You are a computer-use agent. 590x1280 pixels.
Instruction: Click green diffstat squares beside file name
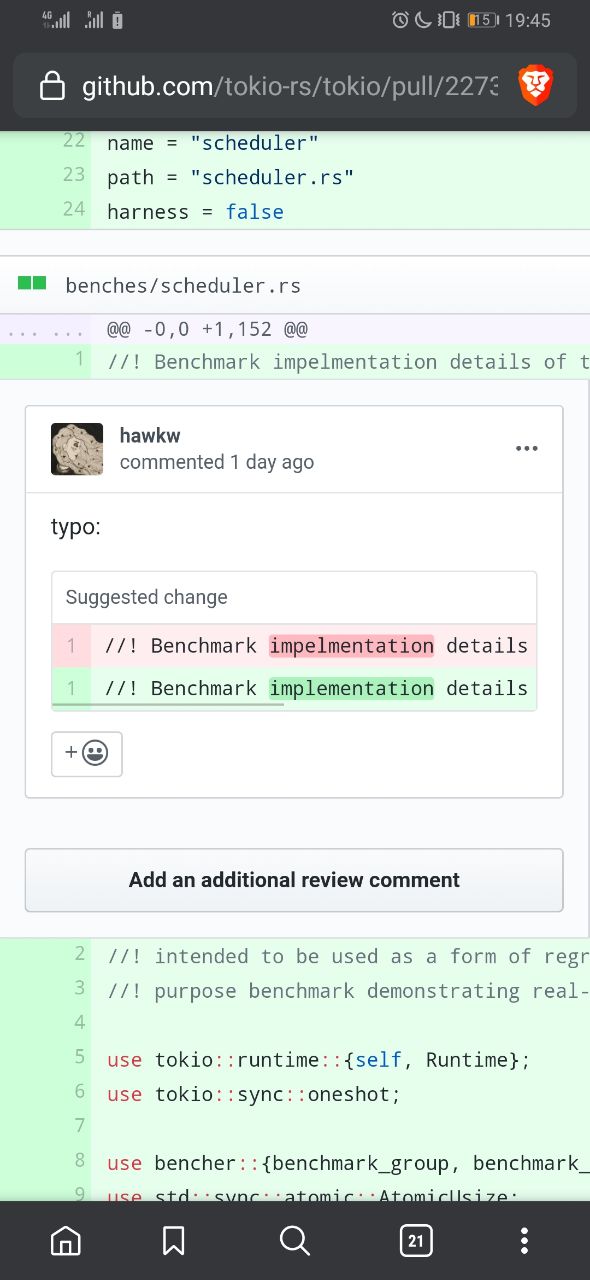tap(32, 284)
